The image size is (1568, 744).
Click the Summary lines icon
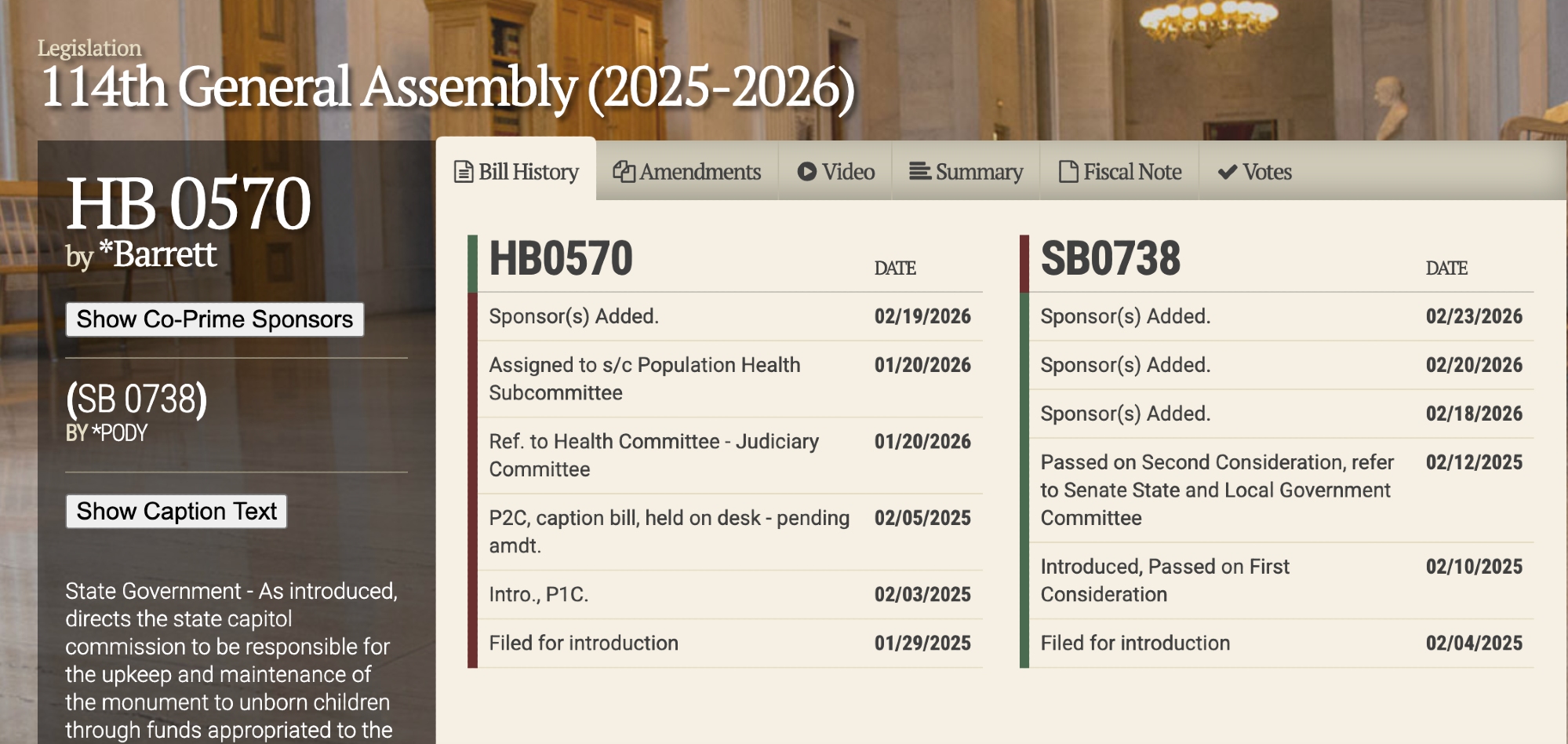coord(919,172)
